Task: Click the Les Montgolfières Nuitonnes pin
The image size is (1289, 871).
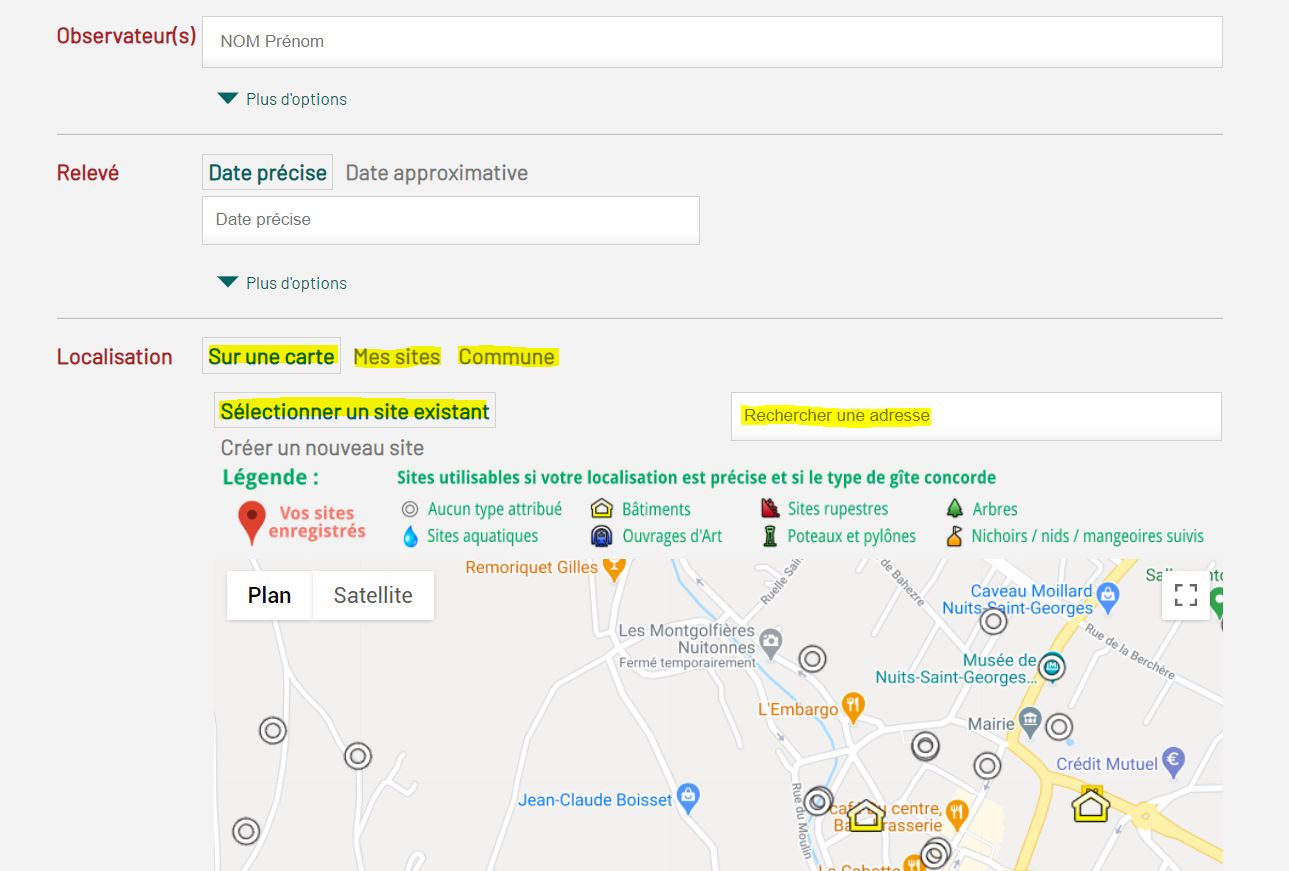Action: [x=770, y=640]
